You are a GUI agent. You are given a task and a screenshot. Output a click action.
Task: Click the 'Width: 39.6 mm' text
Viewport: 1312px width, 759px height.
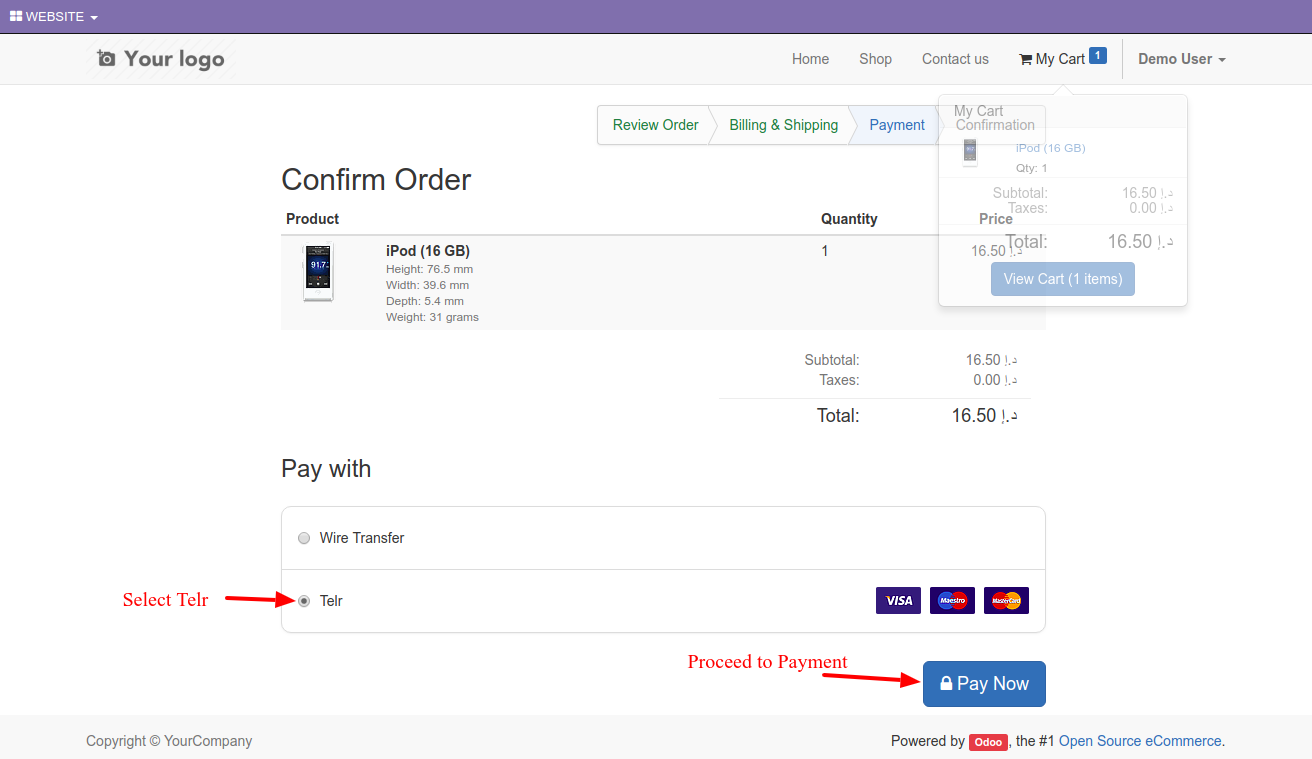(x=427, y=285)
